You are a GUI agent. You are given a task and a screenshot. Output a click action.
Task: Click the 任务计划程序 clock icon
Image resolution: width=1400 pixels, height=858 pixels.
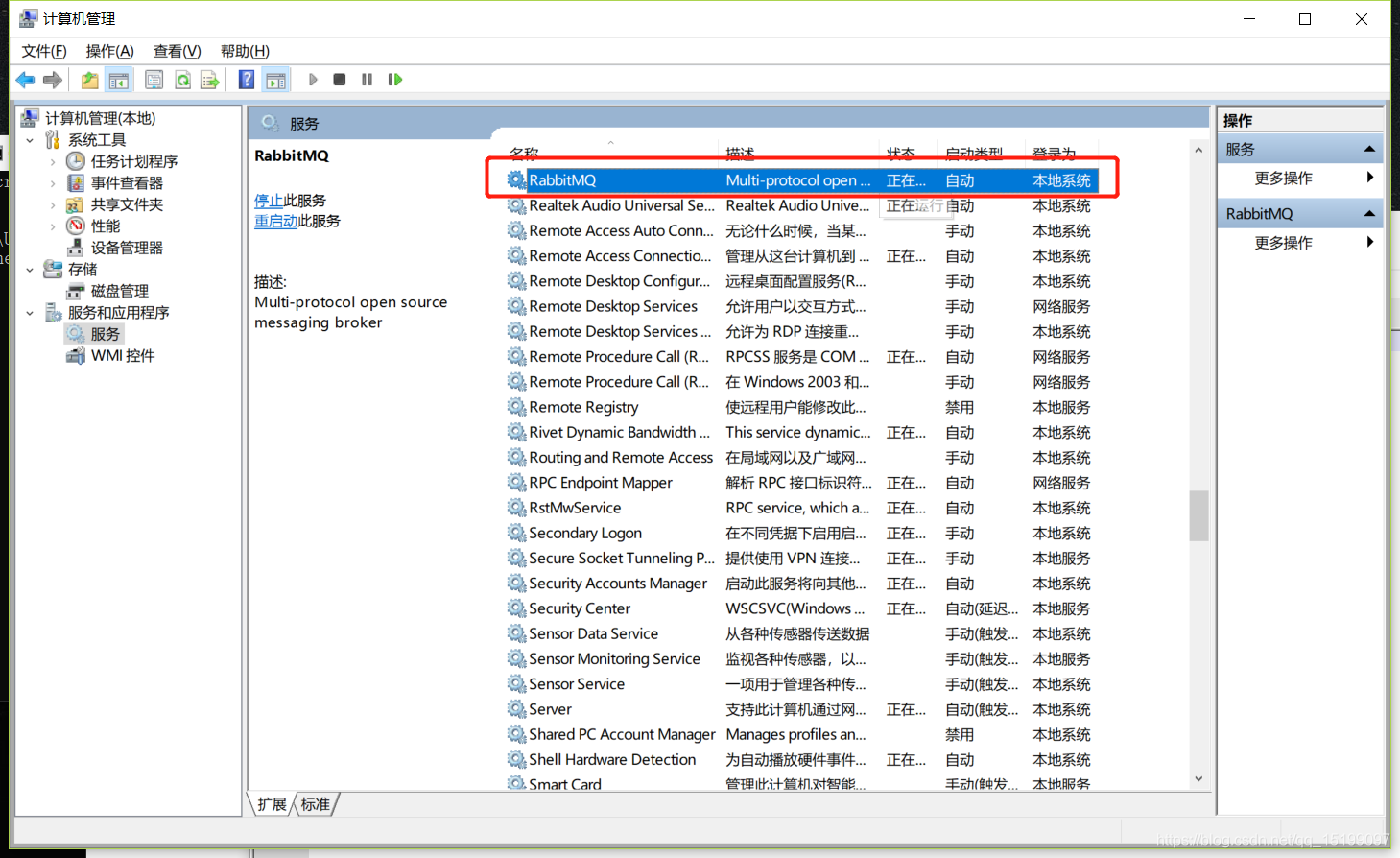click(76, 161)
